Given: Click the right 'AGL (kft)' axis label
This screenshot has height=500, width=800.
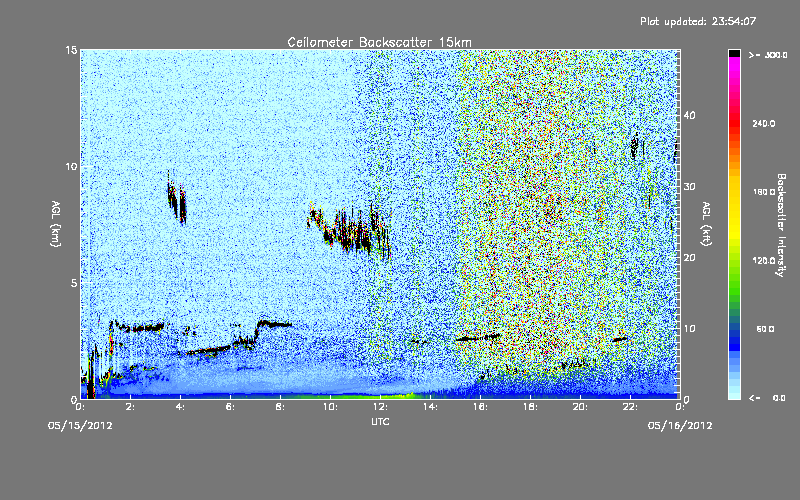Looking at the screenshot, I should (706, 223).
